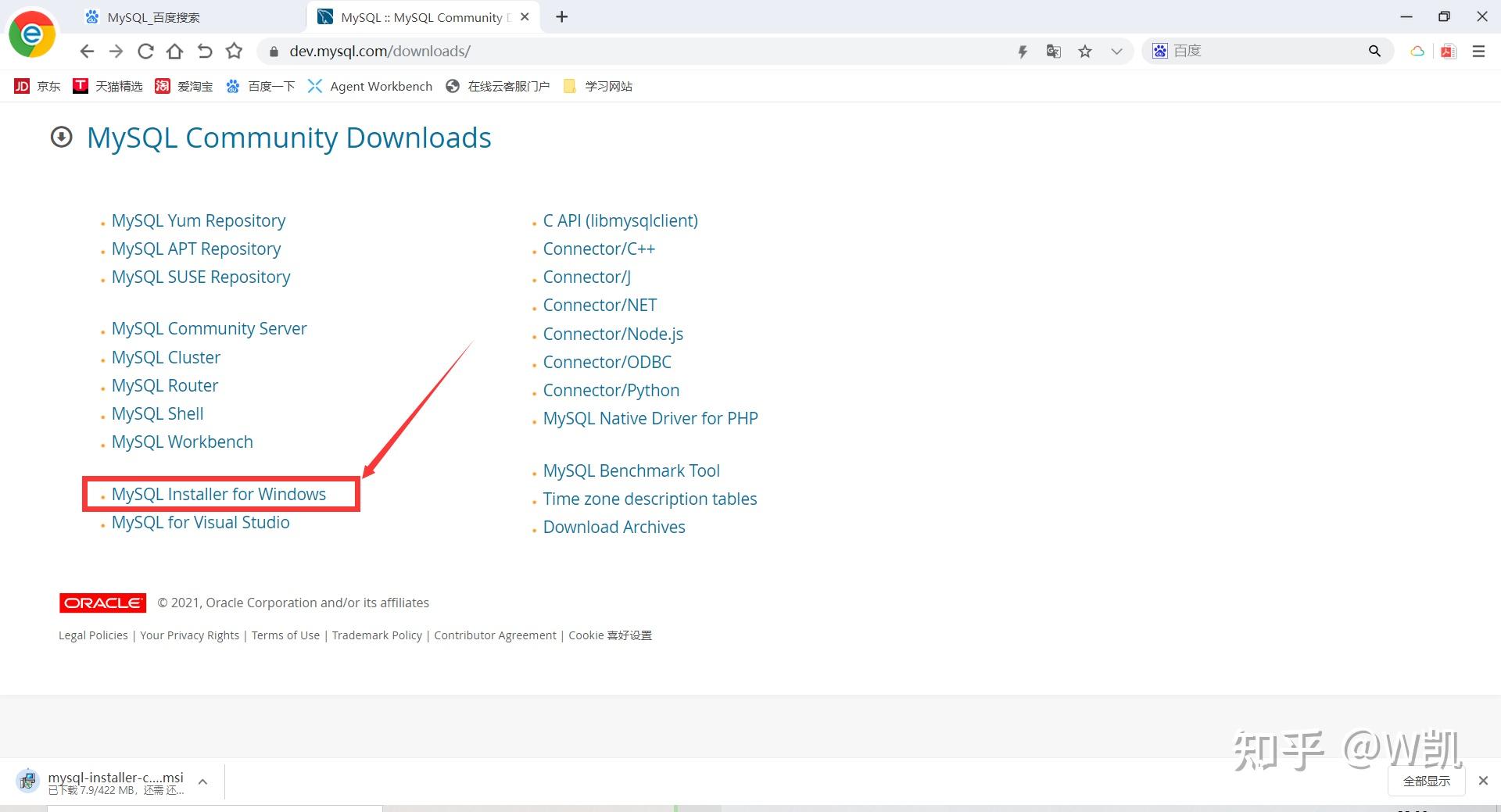Go back to the previous page
1501x812 pixels.
coord(87,52)
